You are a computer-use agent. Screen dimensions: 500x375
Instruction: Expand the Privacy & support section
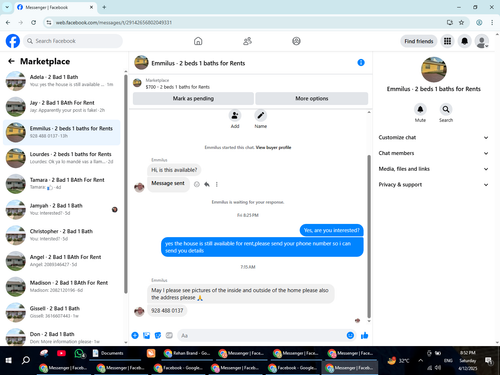tap(433, 184)
